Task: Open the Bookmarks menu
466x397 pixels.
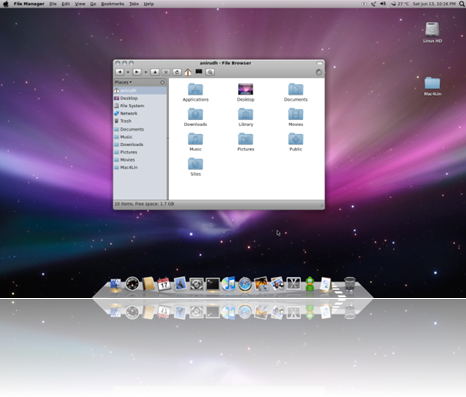Action: 113,4
